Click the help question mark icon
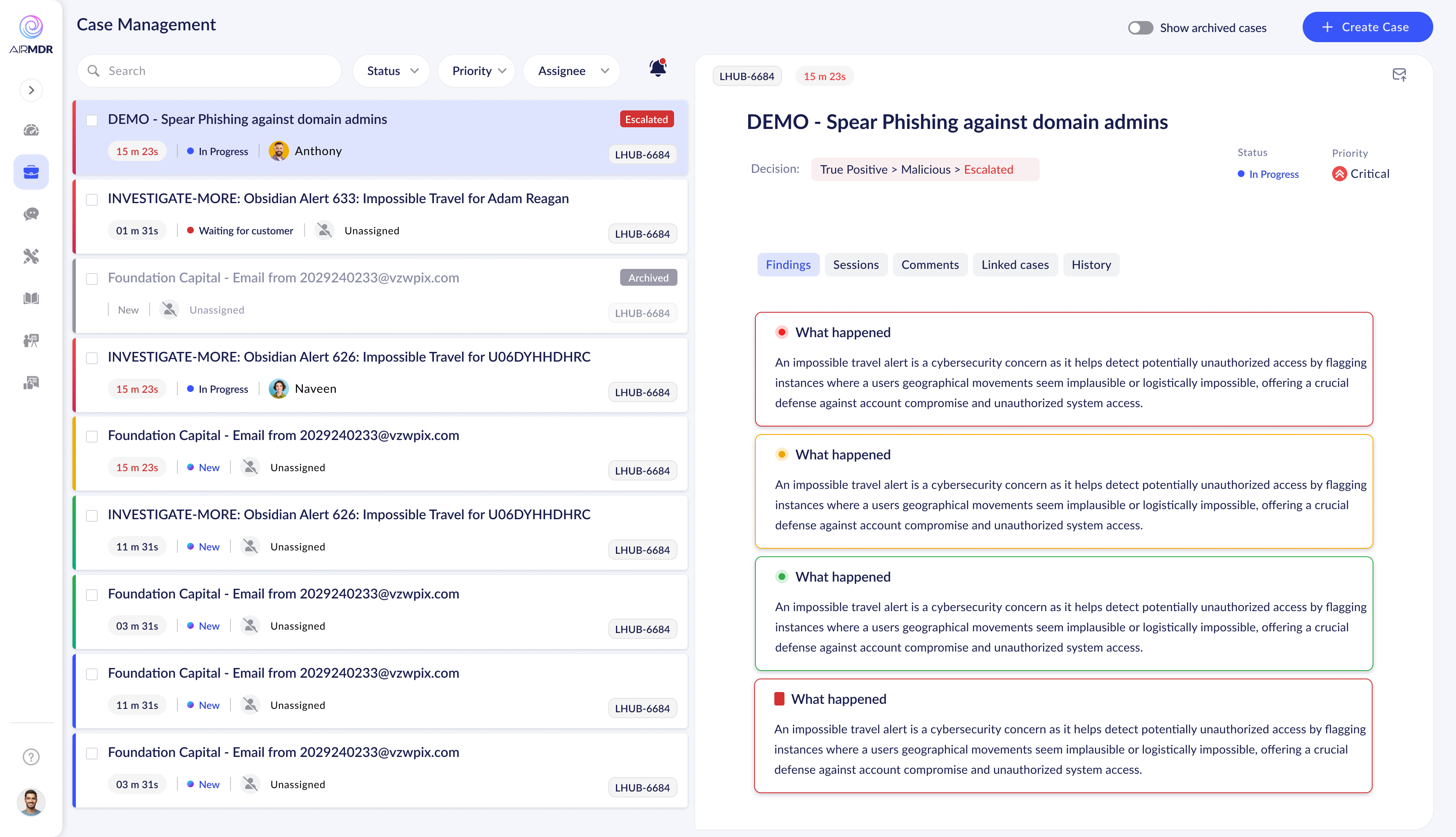This screenshot has height=837, width=1456. click(x=31, y=757)
